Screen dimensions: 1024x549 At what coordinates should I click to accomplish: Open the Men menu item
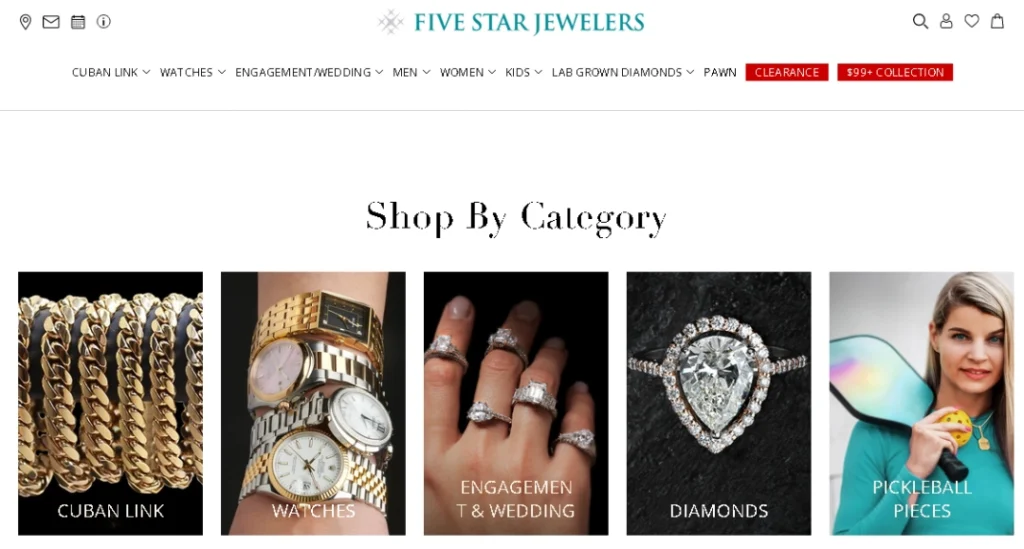point(411,72)
